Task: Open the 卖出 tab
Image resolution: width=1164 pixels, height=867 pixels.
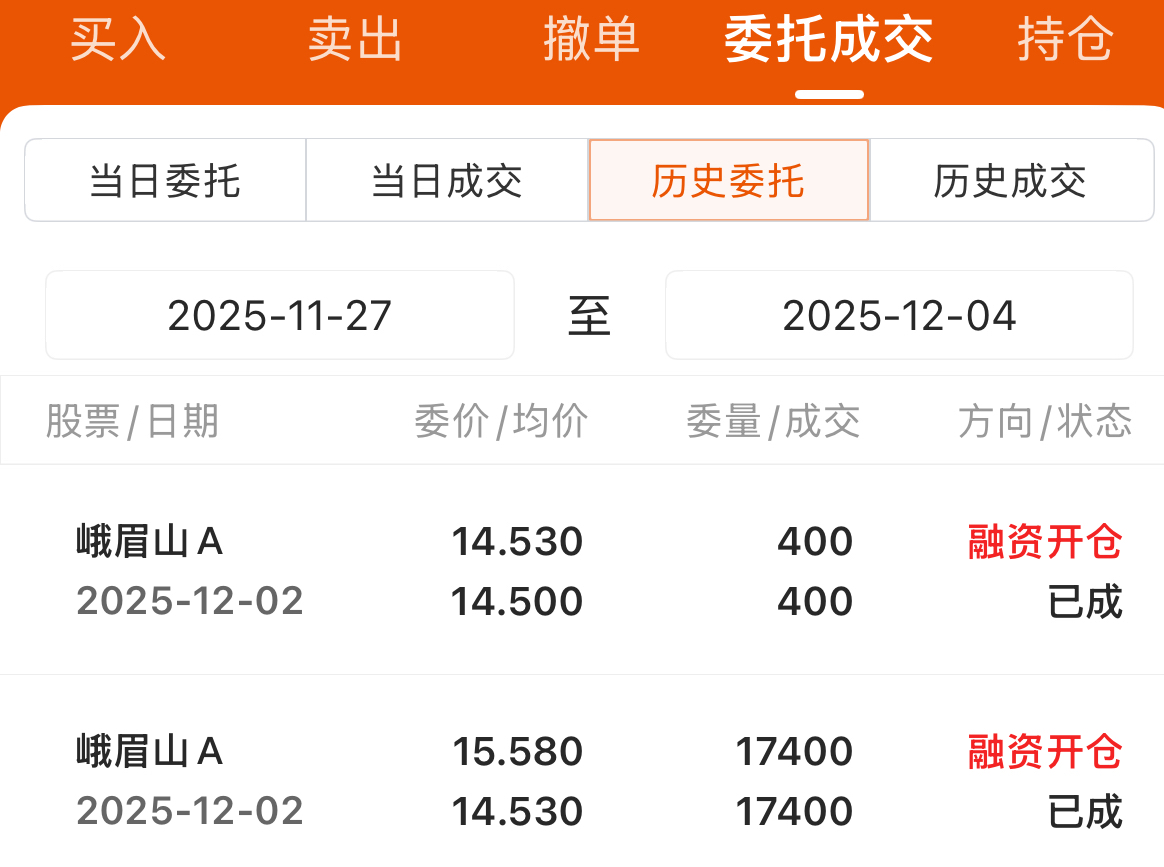Action: click(355, 40)
